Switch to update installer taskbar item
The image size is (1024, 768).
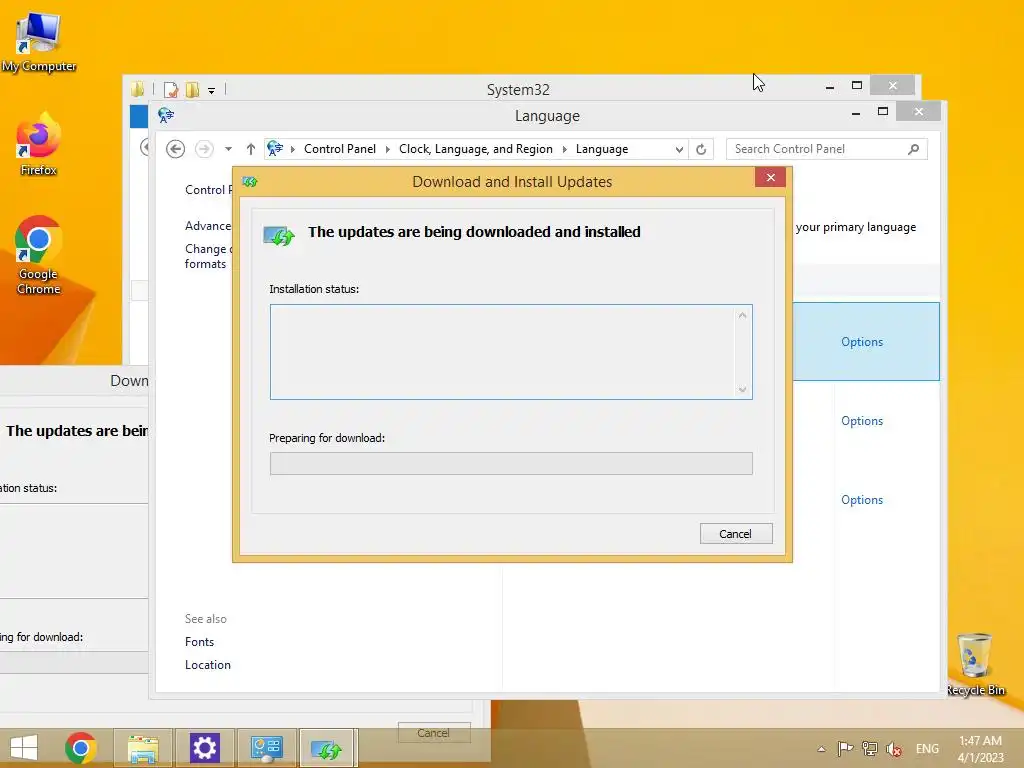click(x=328, y=748)
